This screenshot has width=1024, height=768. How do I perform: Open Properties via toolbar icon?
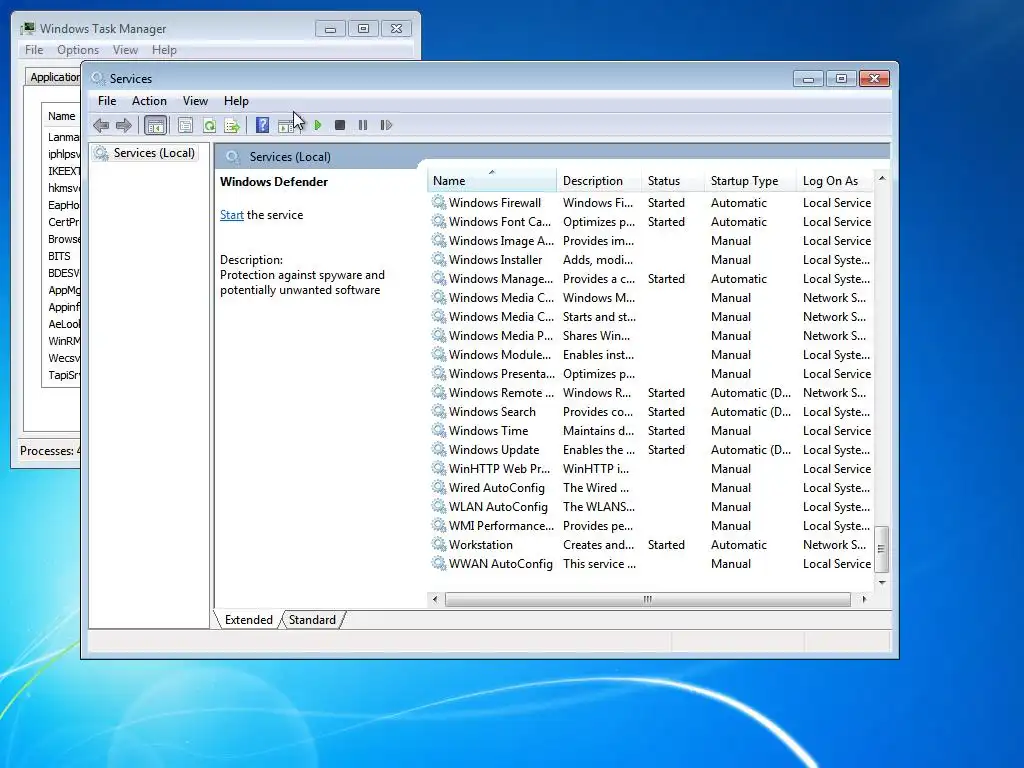185,125
